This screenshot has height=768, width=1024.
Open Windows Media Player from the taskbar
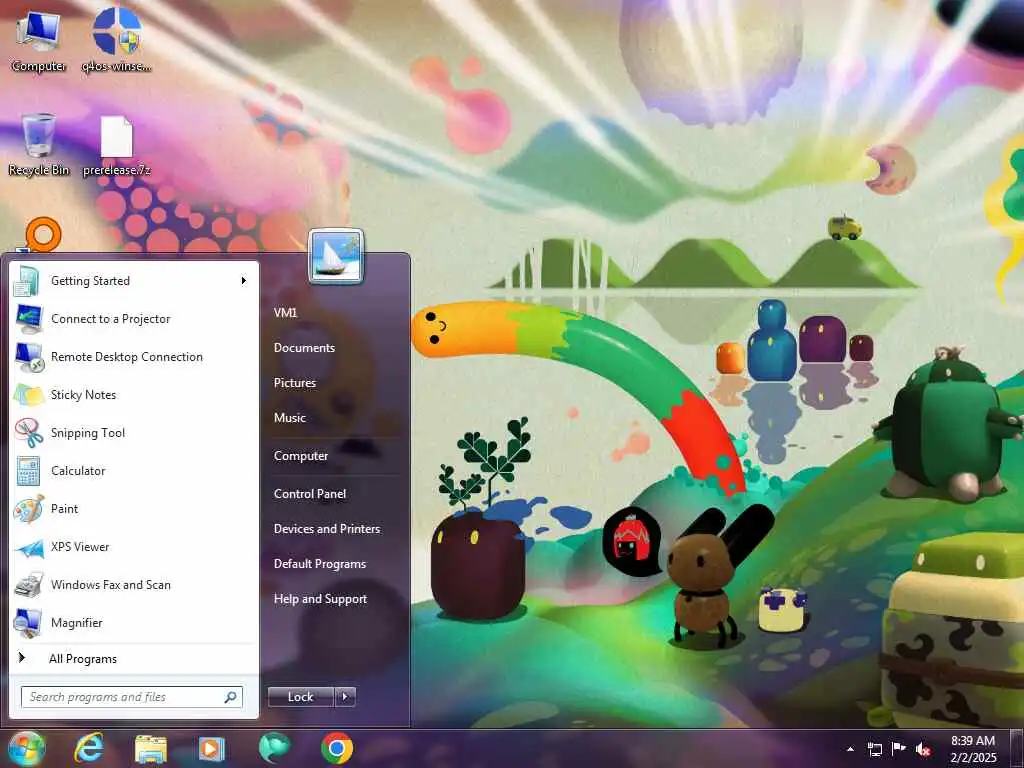[212, 749]
